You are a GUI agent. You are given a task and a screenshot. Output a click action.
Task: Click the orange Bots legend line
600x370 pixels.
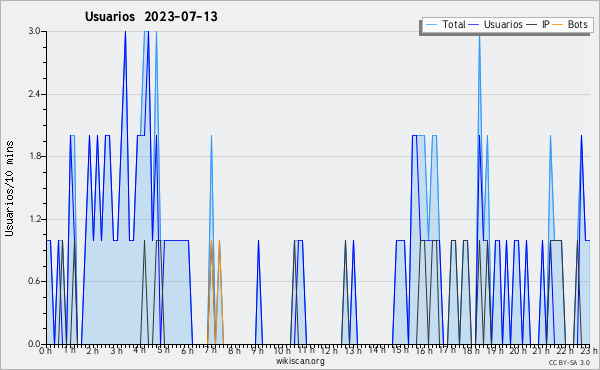(x=558, y=25)
